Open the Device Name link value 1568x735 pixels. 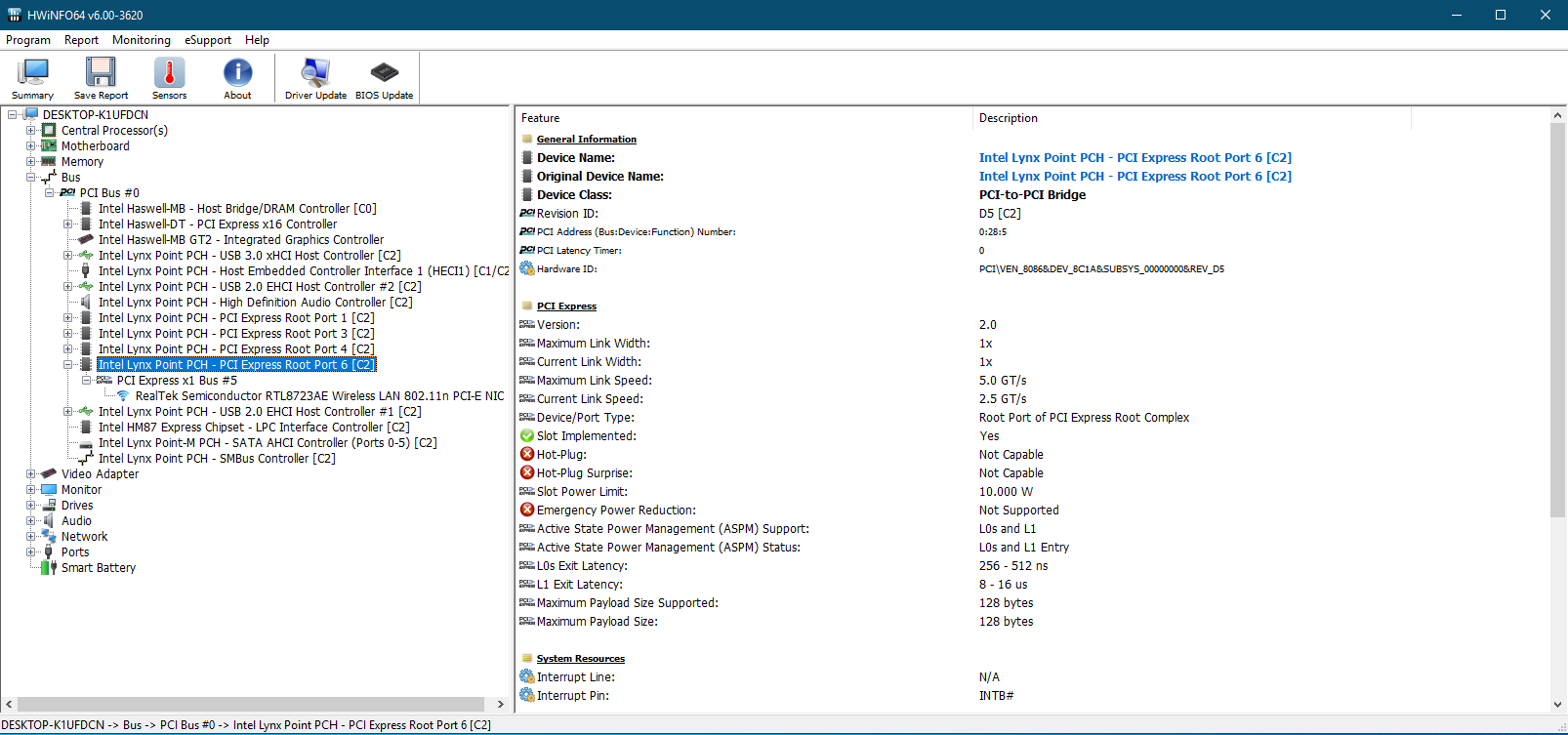pyautogui.click(x=1135, y=157)
